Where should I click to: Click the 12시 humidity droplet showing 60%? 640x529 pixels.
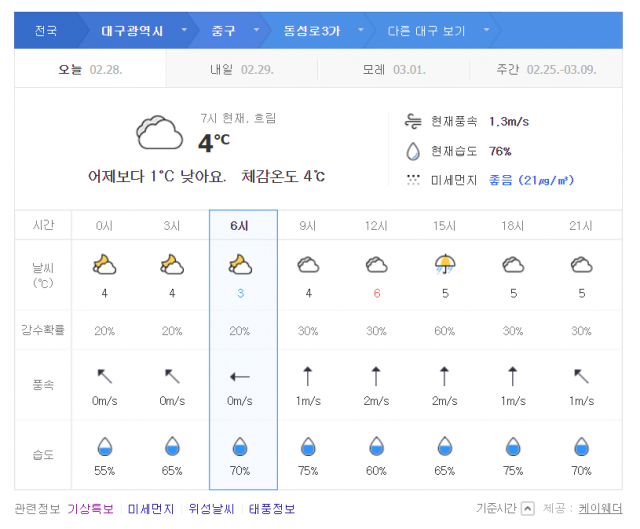[376, 447]
